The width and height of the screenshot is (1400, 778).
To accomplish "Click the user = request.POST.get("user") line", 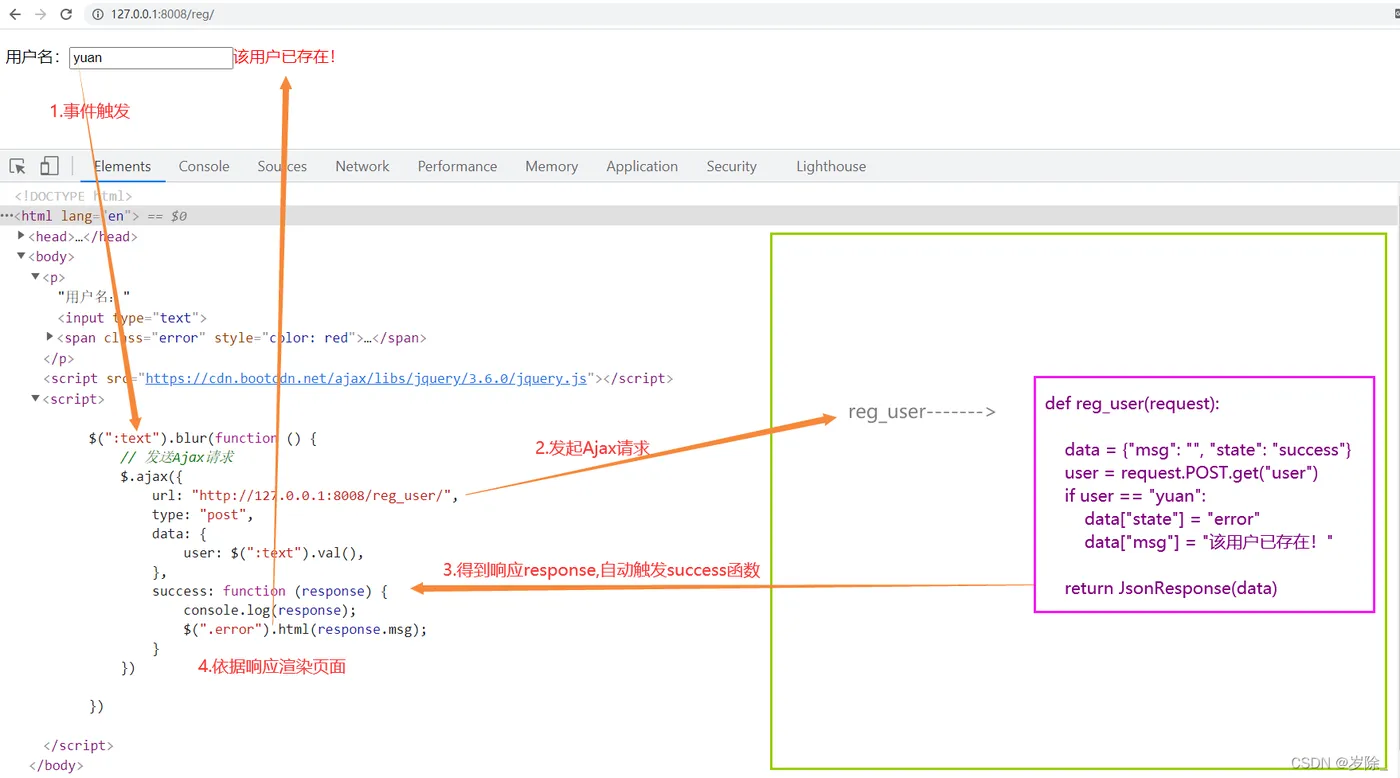I will coord(1191,473).
